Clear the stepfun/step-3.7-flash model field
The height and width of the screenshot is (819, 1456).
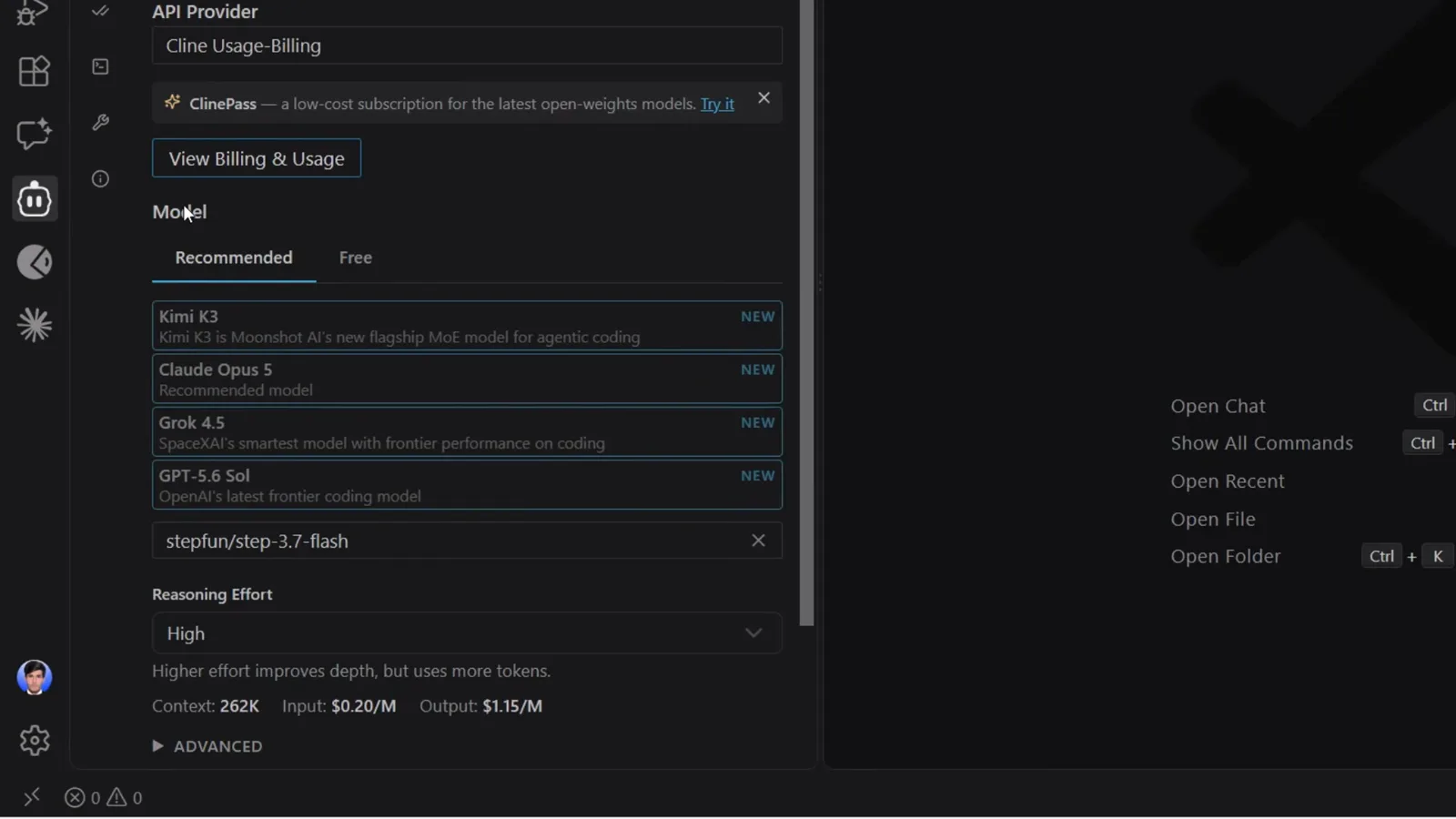click(x=758, y=541)
